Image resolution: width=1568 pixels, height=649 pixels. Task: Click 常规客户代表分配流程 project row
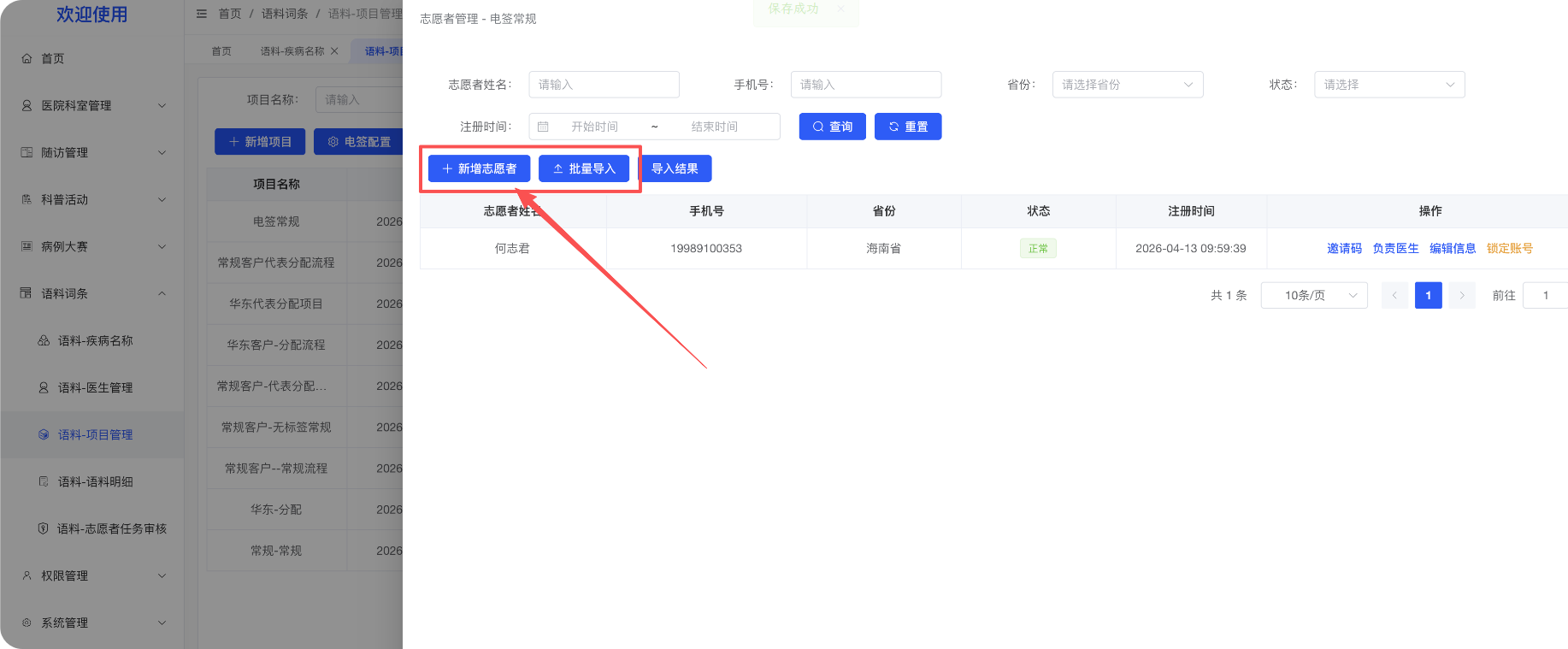[x=304, y=263]
